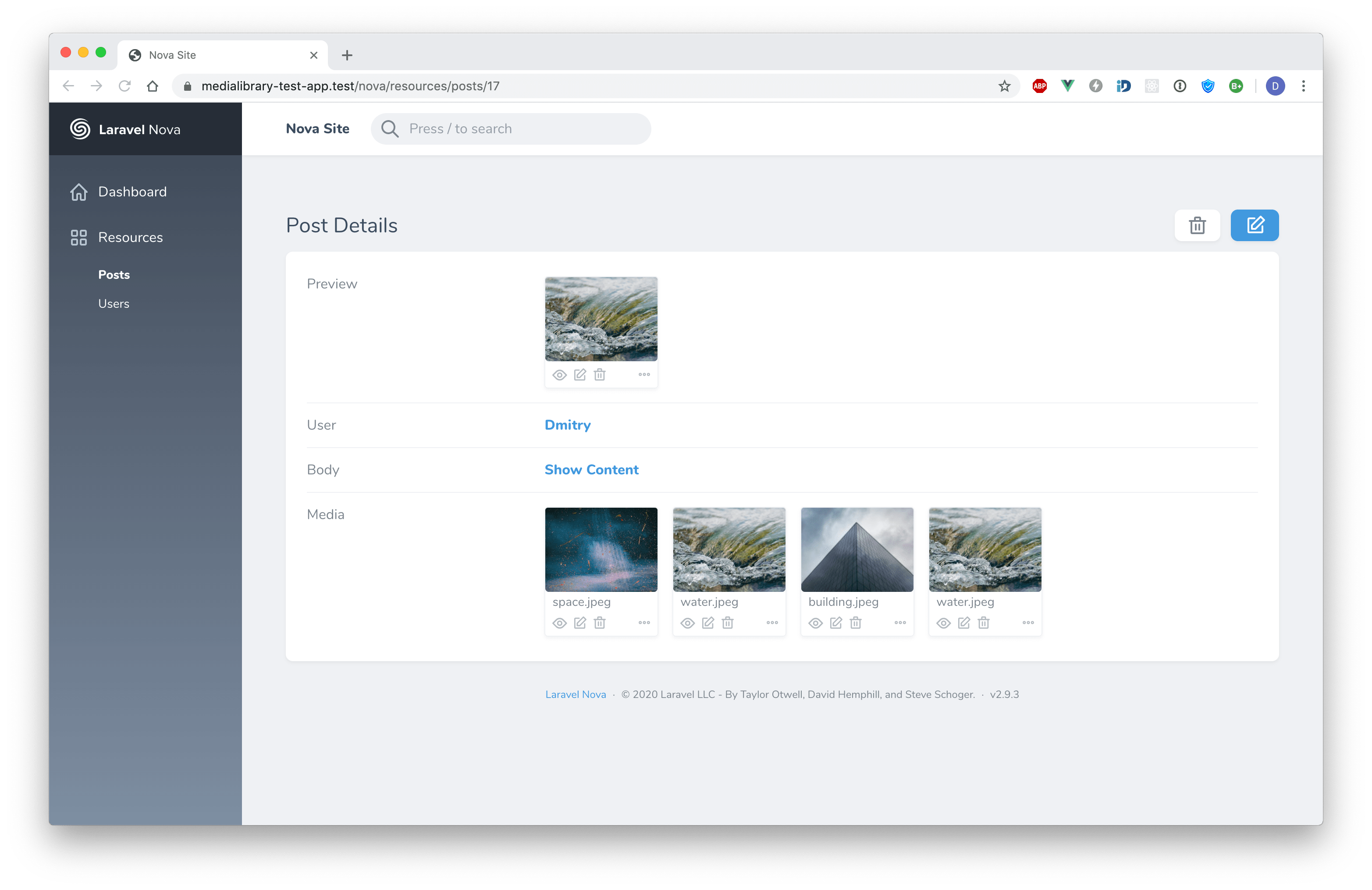Click the blue edit post button
Screen dimensions: 1372x890
(1255, 225)
